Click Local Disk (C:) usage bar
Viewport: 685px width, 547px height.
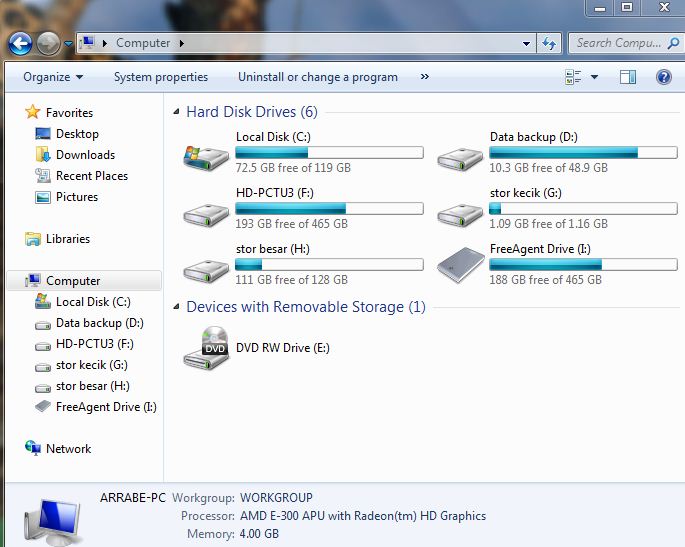(x=329, y=152)
